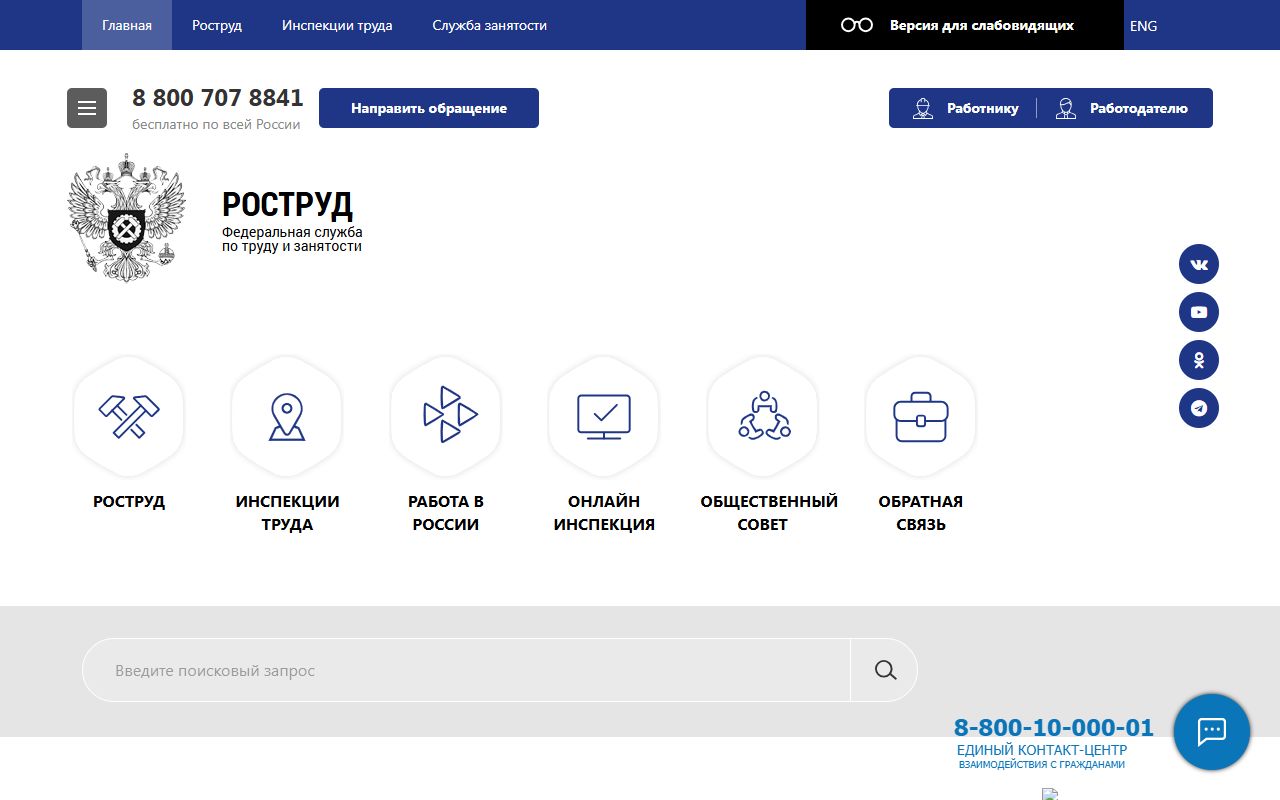
Task: Open the chat bubble widget
Action: click(1212, 732)
